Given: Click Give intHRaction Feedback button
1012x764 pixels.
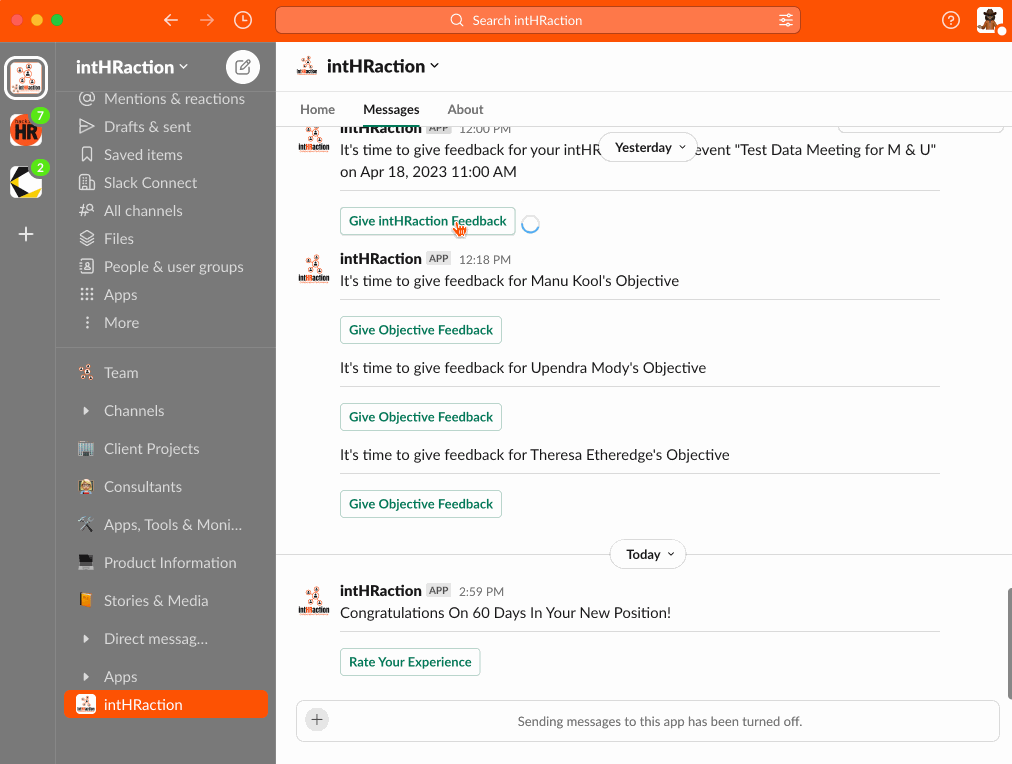Looking at the screenshot, I should (x=428, y=221).
